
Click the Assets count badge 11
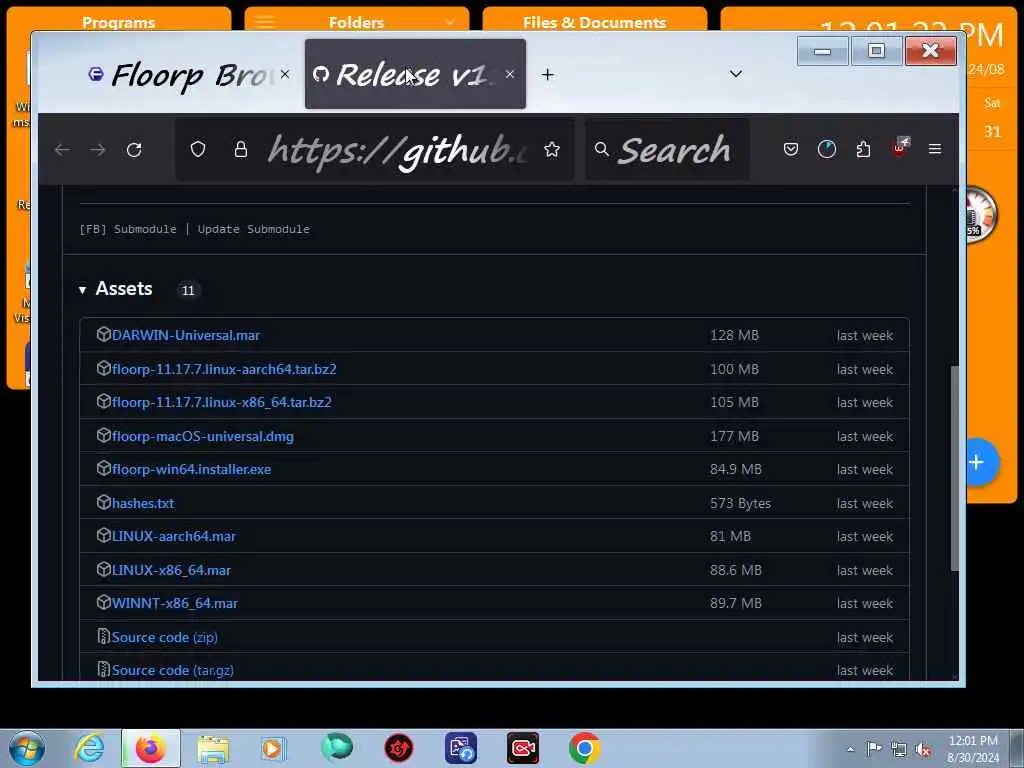click(188, 291)
